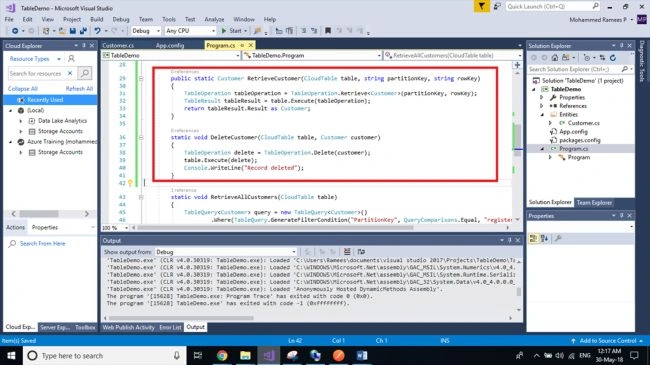Click the split editor icon above scrollbar

click(517, 65)
